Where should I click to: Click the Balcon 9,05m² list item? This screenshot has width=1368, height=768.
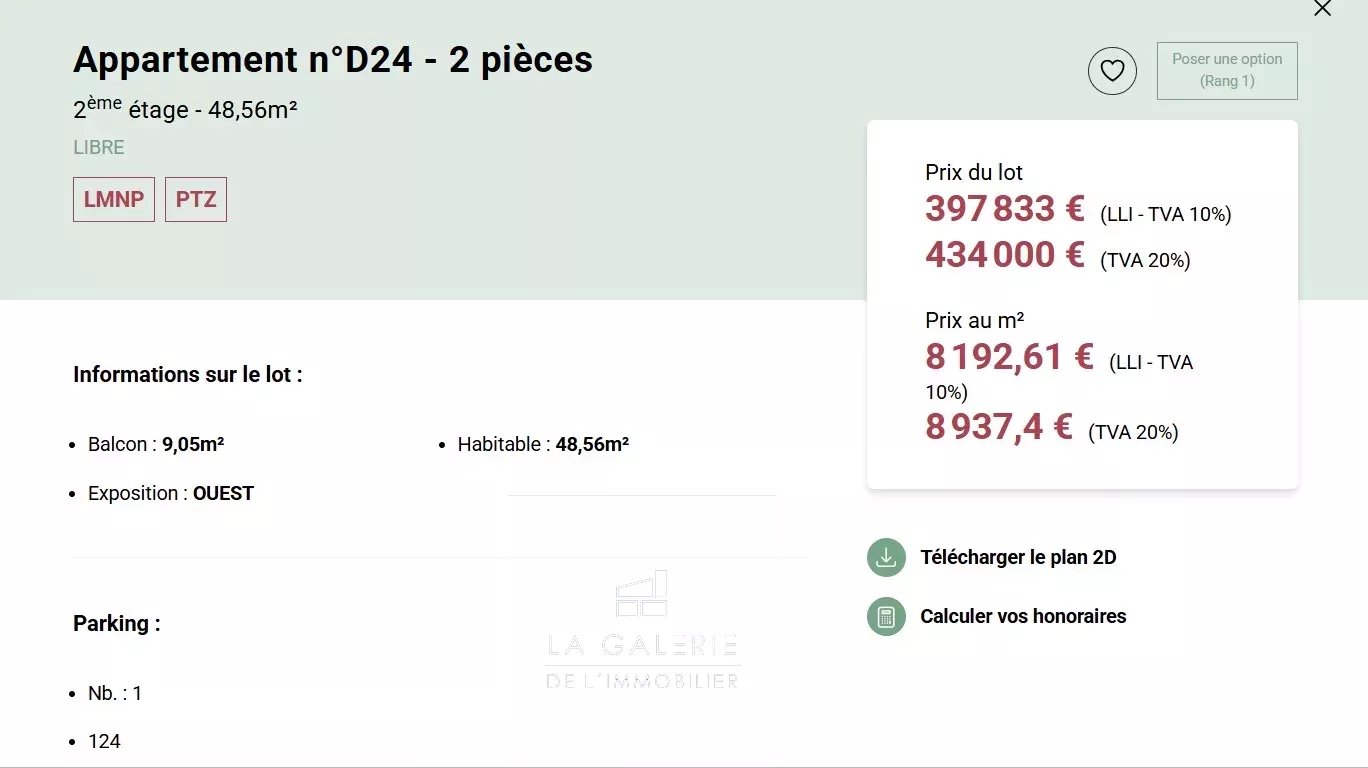click(x=156, y=444)
